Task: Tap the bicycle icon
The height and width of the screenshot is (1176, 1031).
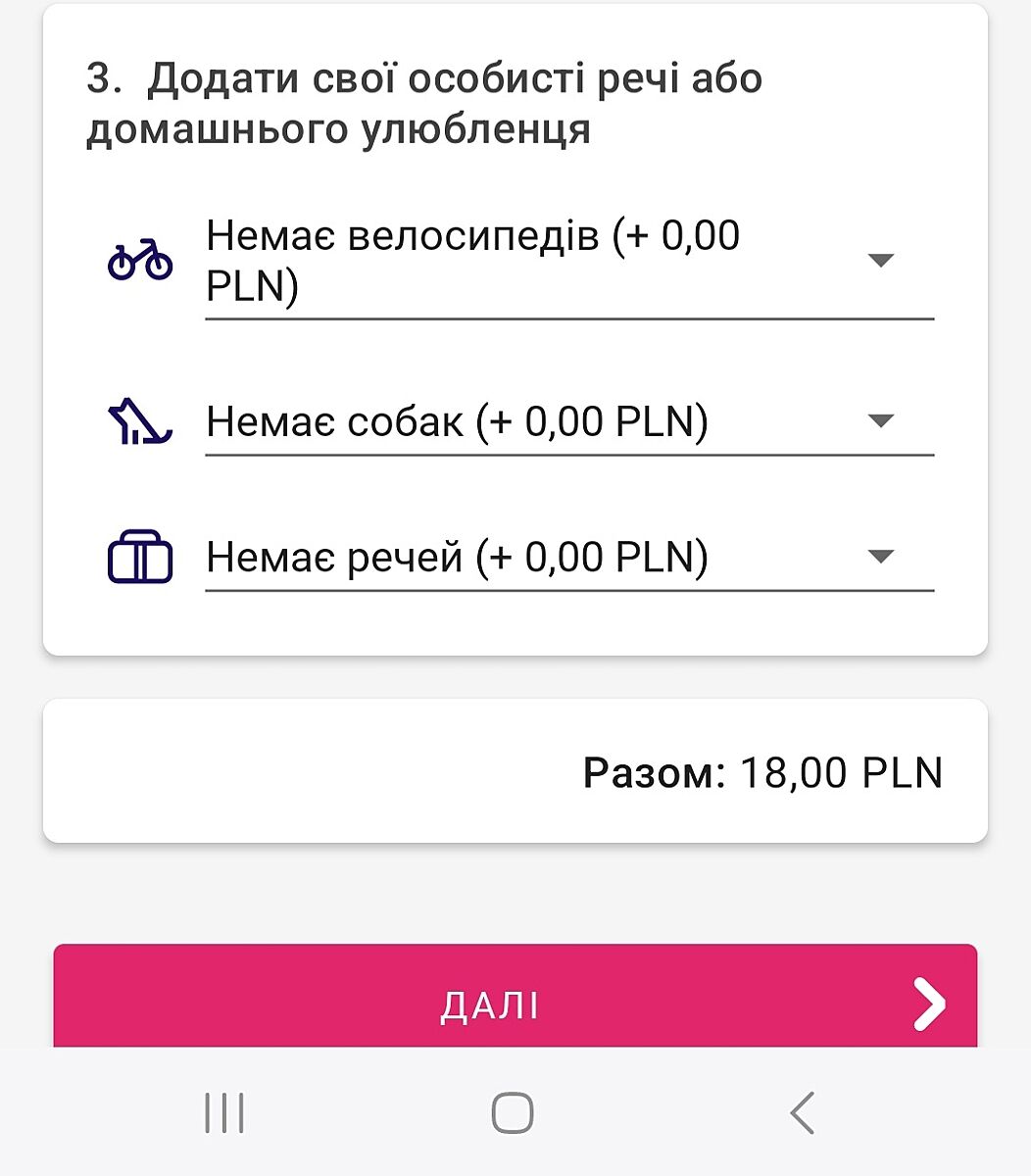Action: 139,260
